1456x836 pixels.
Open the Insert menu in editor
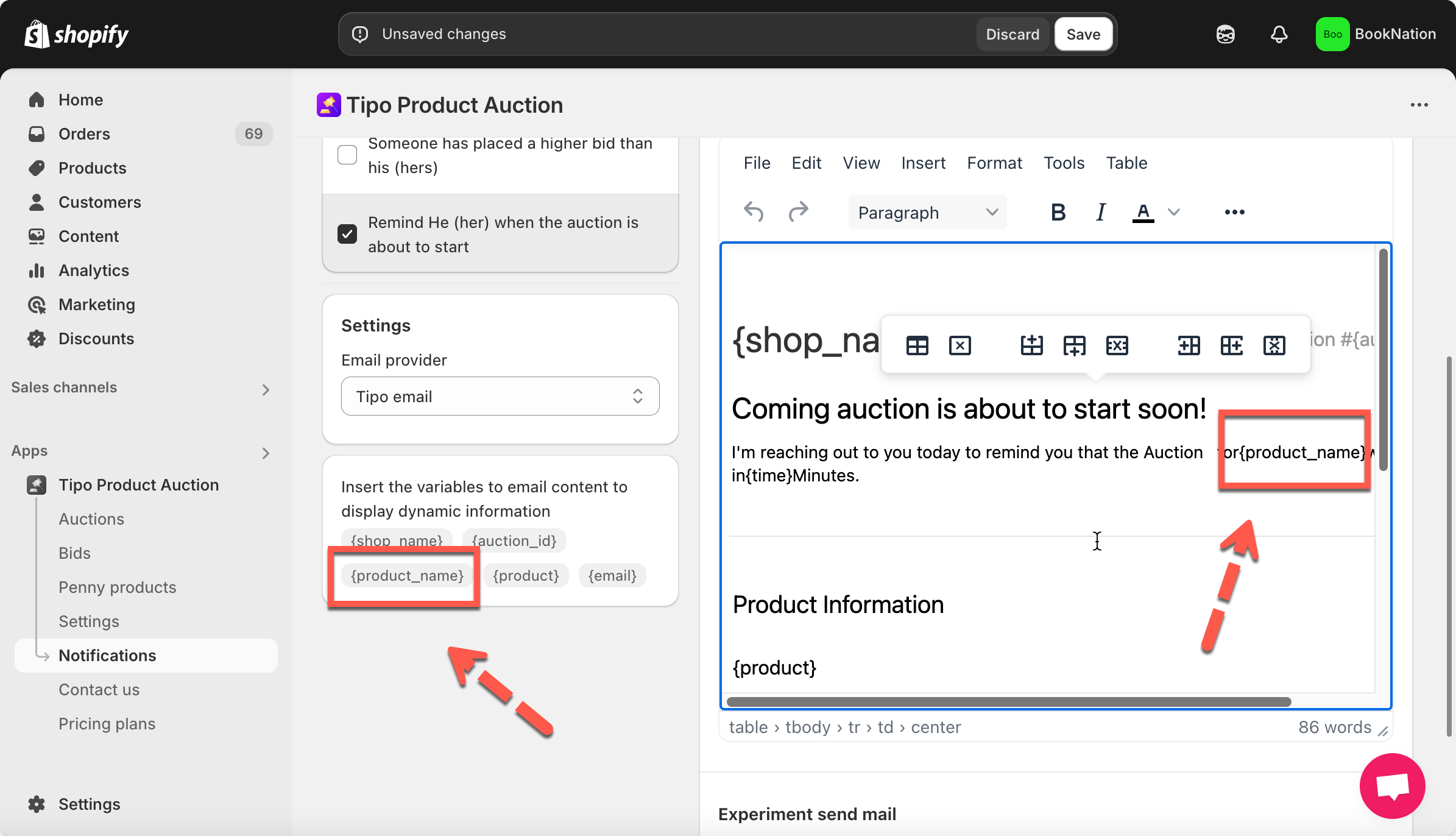tap(923, 163)
